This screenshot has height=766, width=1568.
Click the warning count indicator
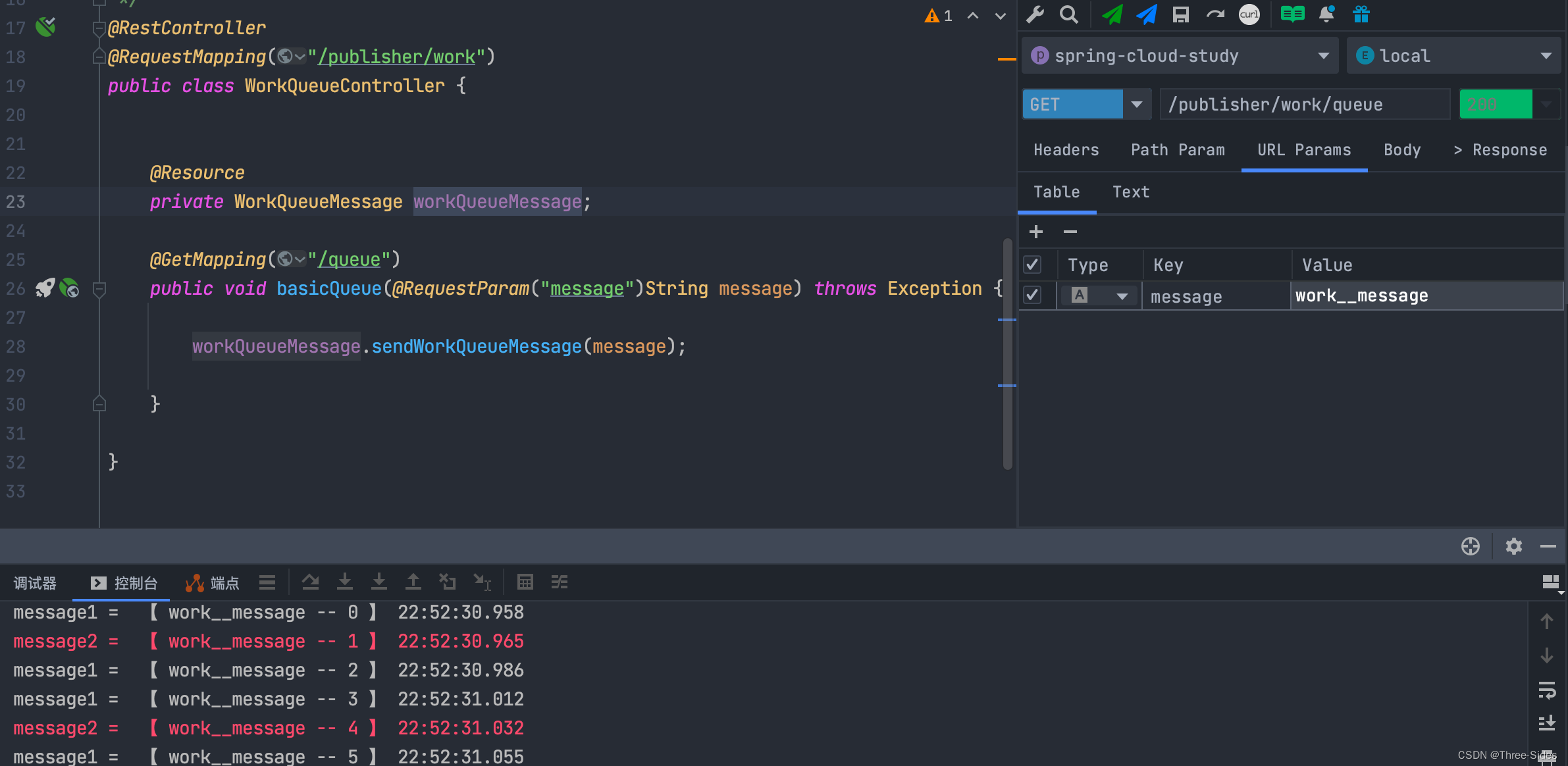pos(939,16)
